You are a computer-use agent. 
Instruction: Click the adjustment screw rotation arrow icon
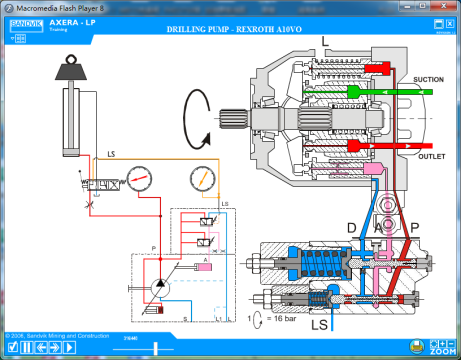point(258,320)
